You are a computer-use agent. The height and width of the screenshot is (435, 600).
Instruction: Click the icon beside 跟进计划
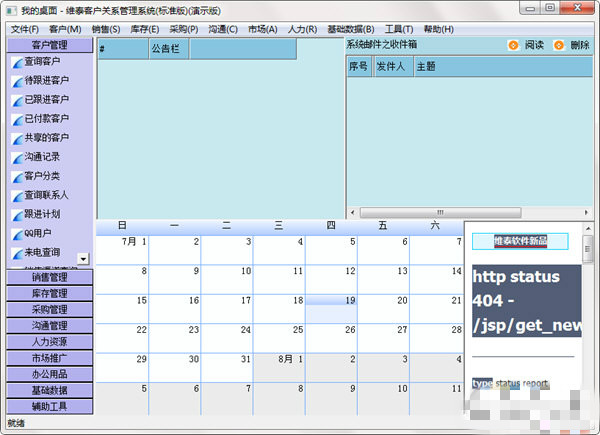pyautogui.click(x=18, y=216)
